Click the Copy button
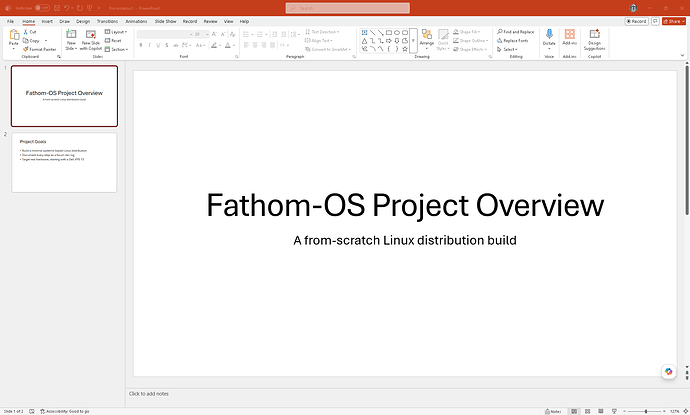The width and height of the screenshot is (690, 415). (32, 40)
